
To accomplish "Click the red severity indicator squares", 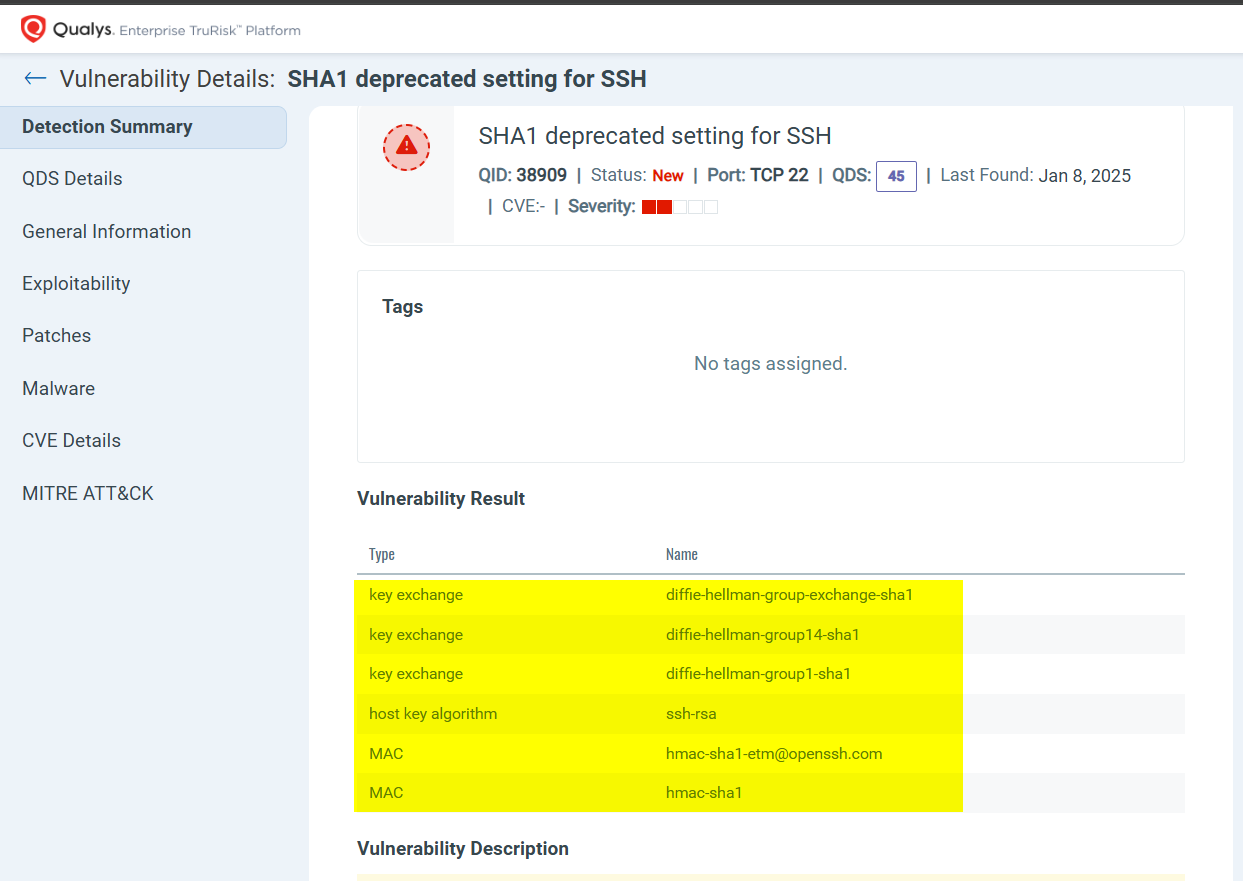I will [681, 206].
